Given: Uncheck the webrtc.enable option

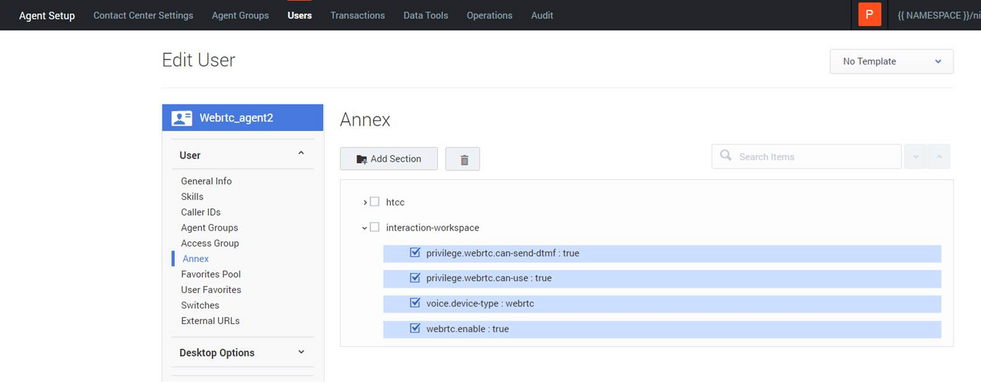Looking at the screenshot, I should [x=414, y=328].
